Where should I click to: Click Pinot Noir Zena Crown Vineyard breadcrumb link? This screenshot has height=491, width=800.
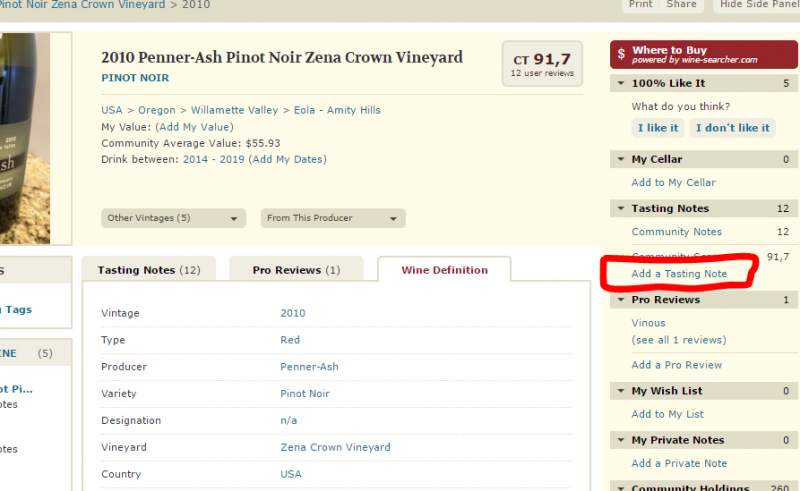pyautogui.click(x=83, y=5)
